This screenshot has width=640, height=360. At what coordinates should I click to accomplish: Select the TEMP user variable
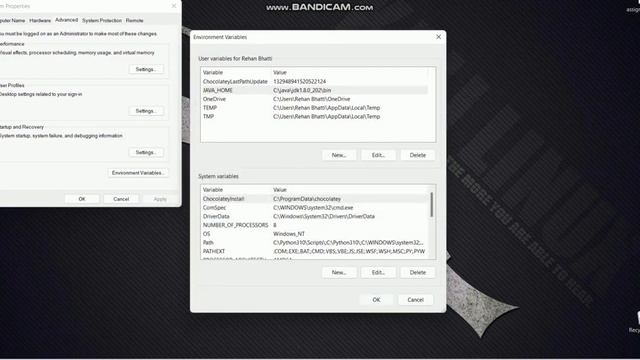point(315,108)
